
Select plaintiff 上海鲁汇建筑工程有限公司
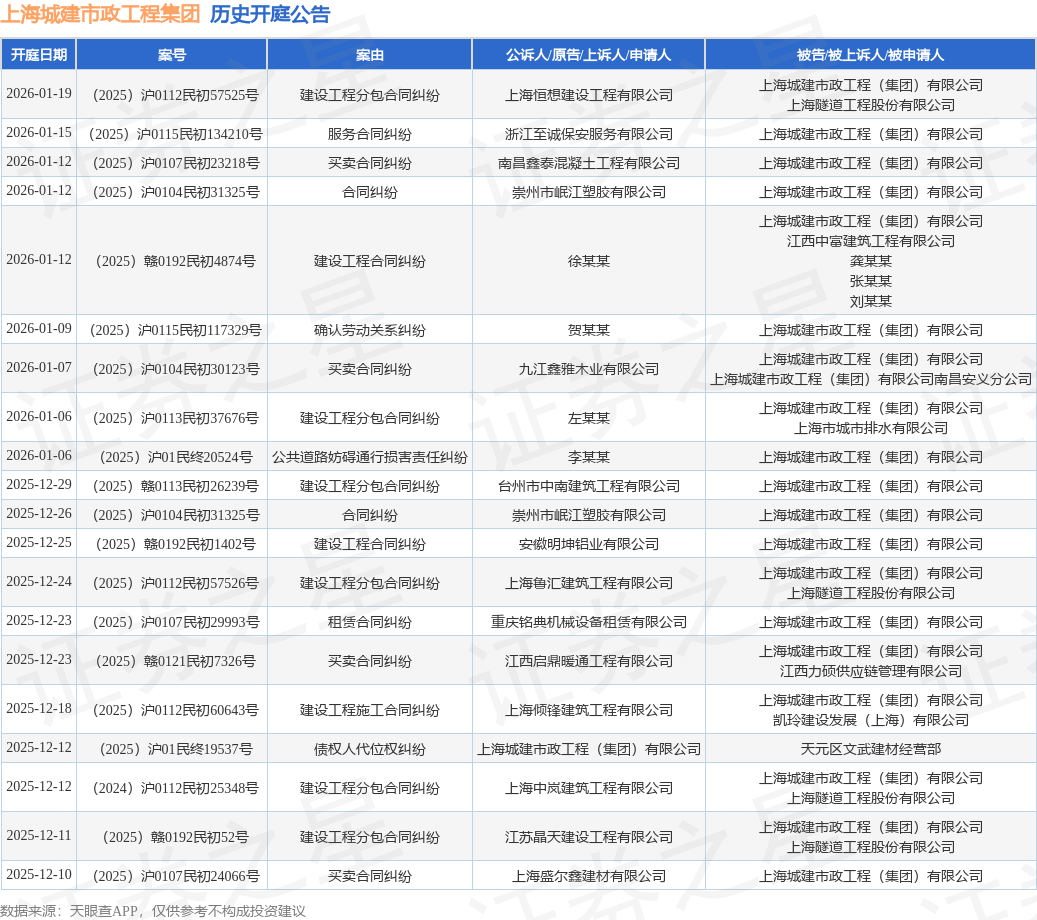coord(588,583)
